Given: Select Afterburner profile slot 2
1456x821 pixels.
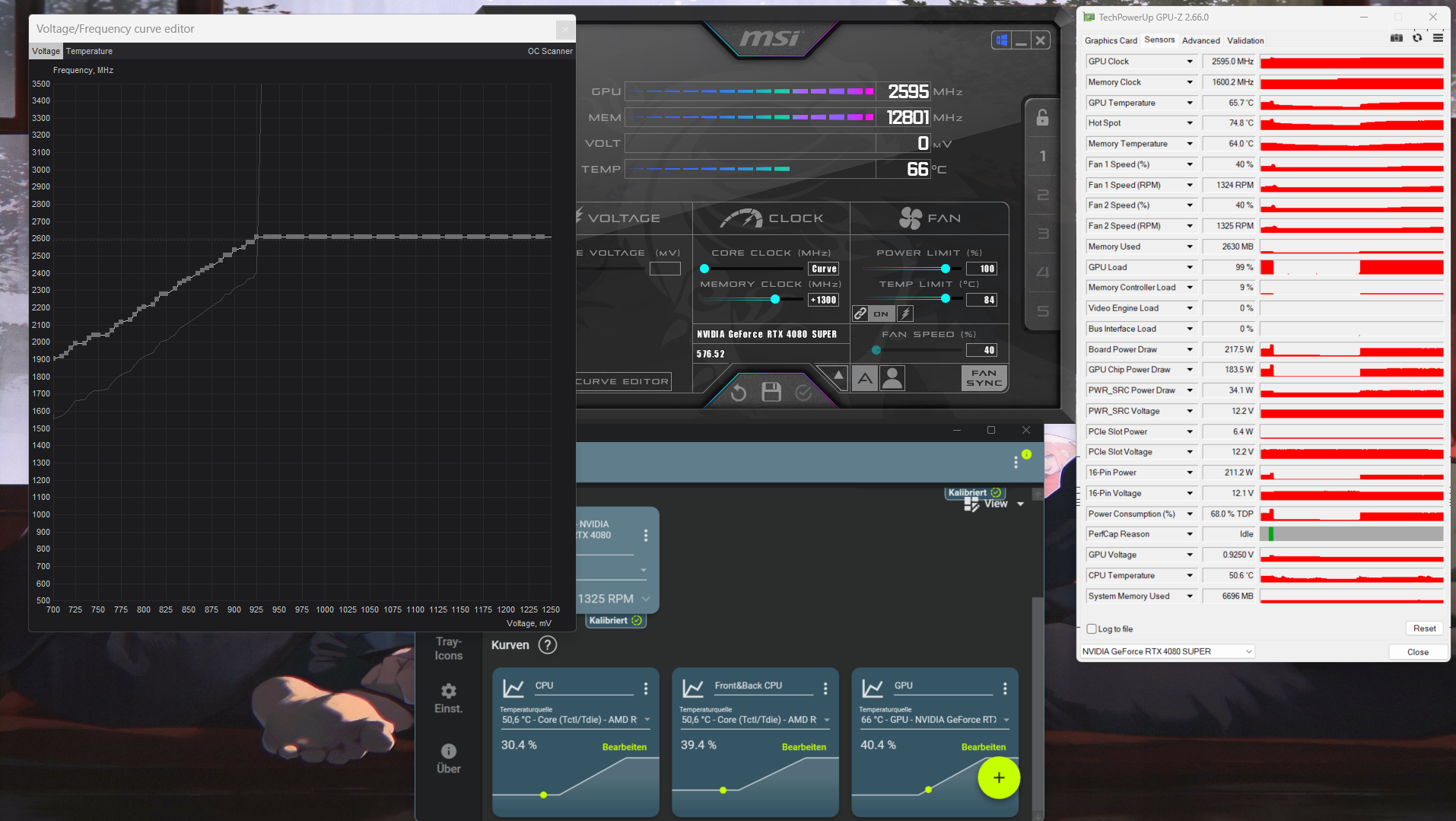Looking at the screenshot, I should (x=1042, y=195).
